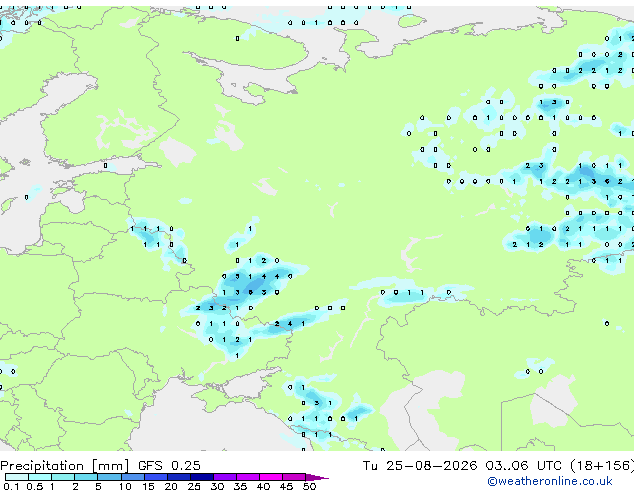Click the 35–40 mm magenta swatch

pos(247,477)
